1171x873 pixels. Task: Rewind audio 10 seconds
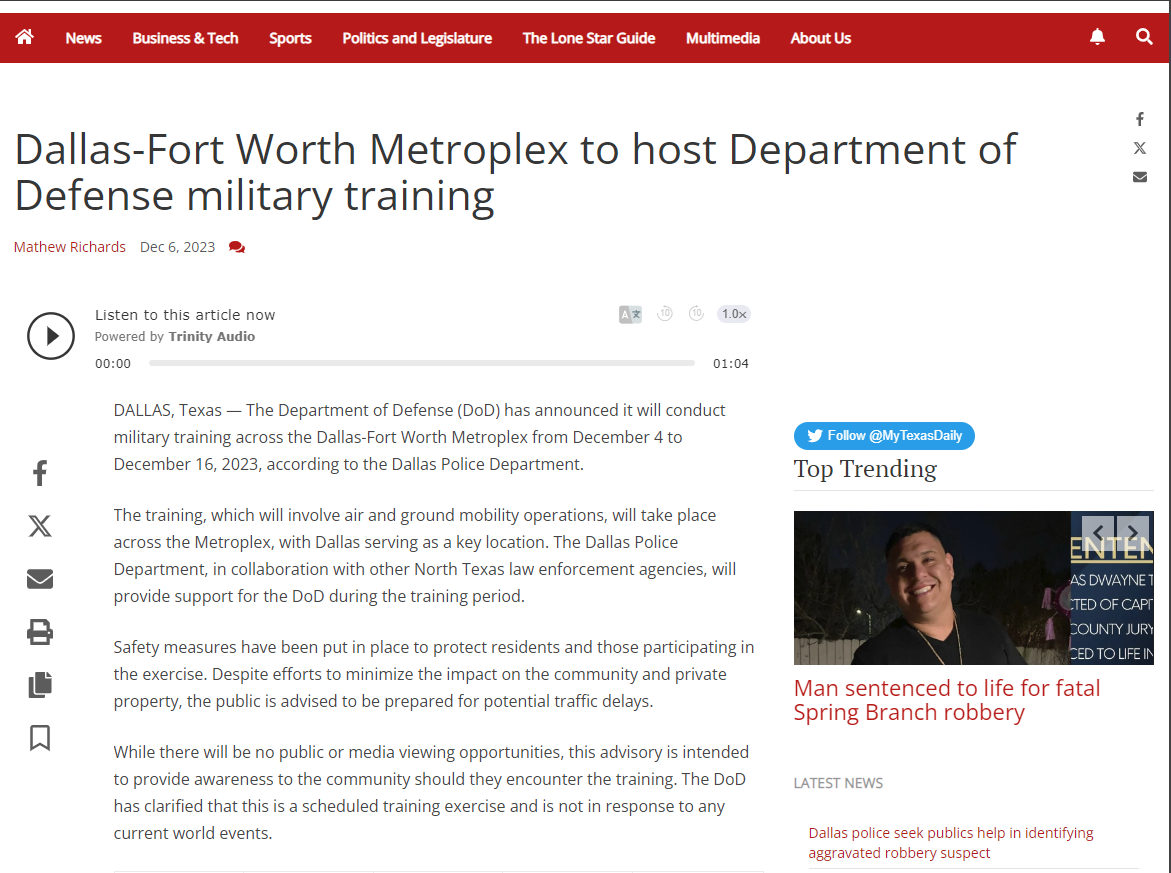(665, 314)
